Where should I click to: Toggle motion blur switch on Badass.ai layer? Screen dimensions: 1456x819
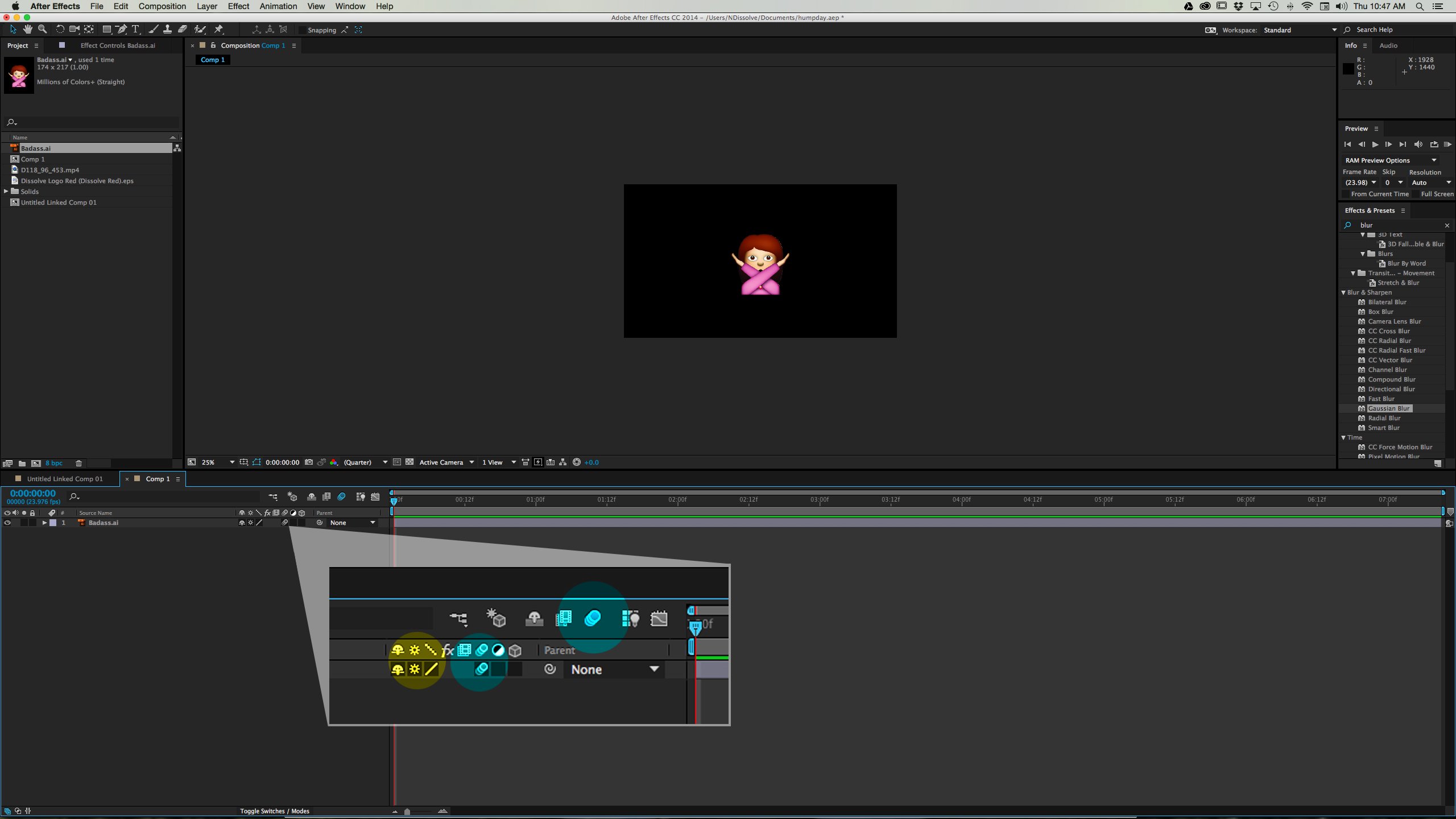coord(285,523)
